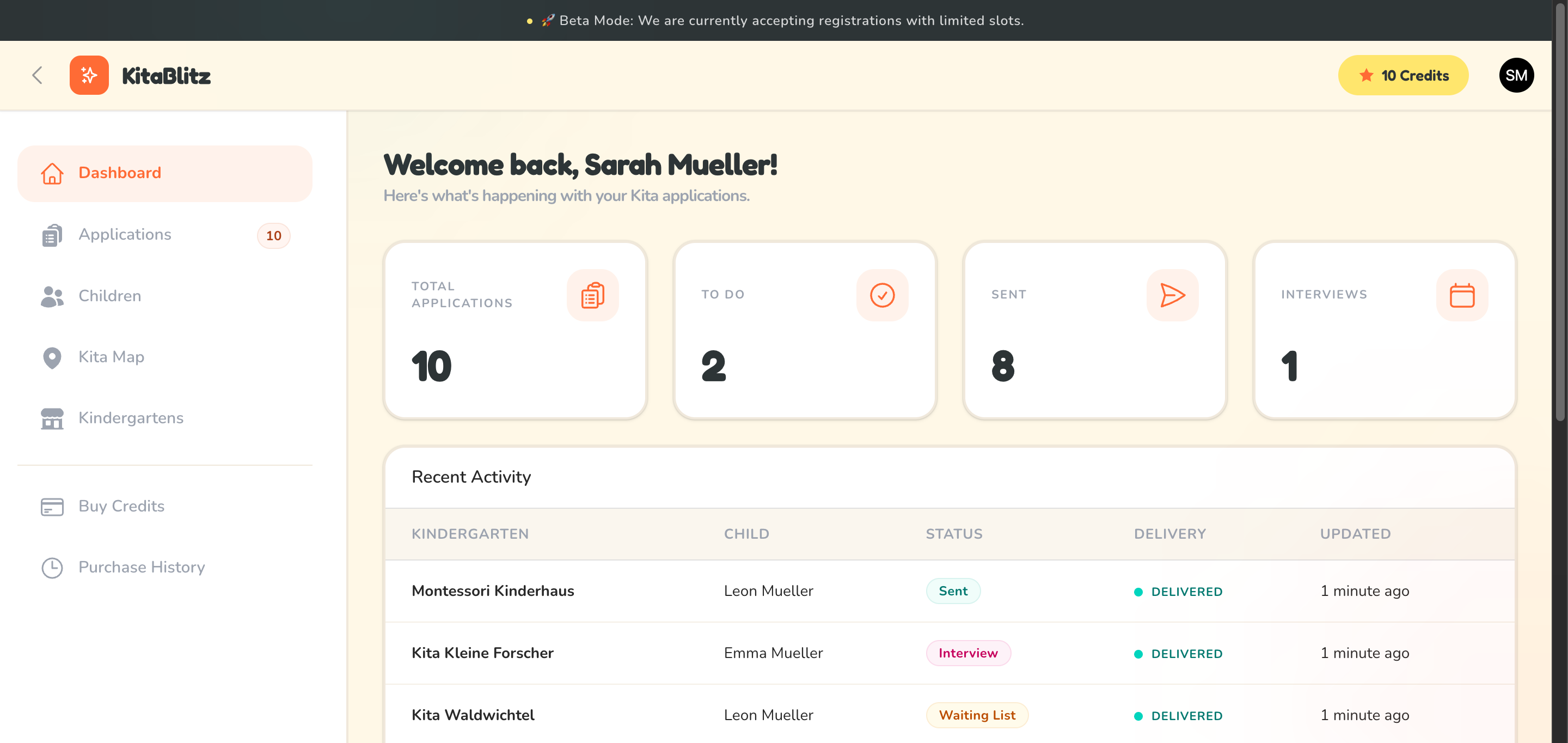Open the Montessori Kinderhaus activity row
Screen dimensions: 1568x743
coord(492,590)
